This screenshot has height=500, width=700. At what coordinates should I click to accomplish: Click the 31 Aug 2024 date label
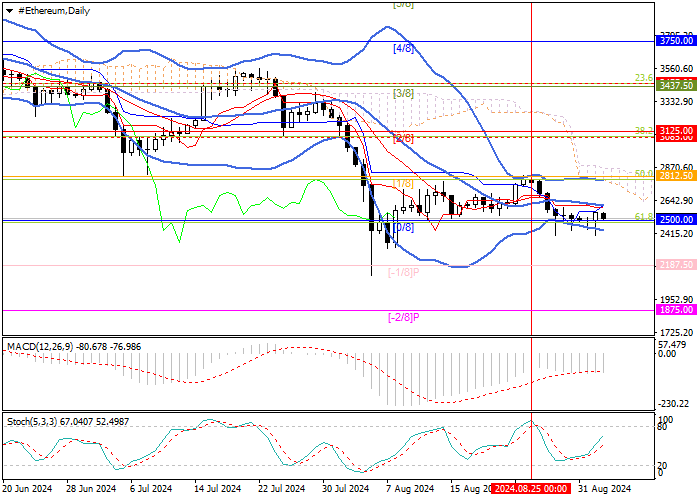pos(605,488)
